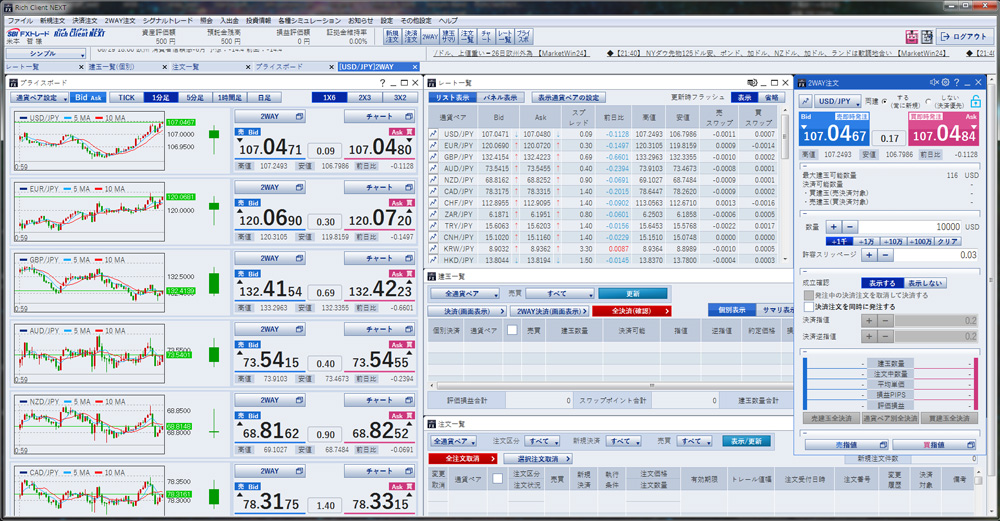
Task: Click the red 全注文取消 button
Action: (x=463, y=459)
